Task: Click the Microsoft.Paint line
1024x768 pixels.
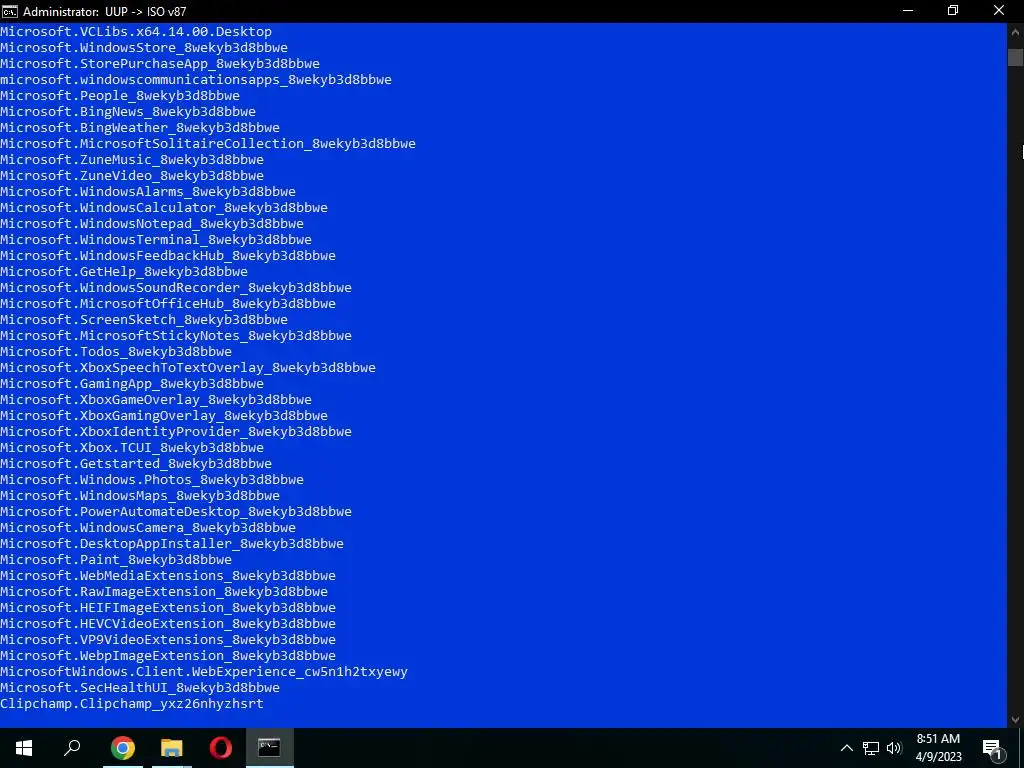Action: point(116,560)
